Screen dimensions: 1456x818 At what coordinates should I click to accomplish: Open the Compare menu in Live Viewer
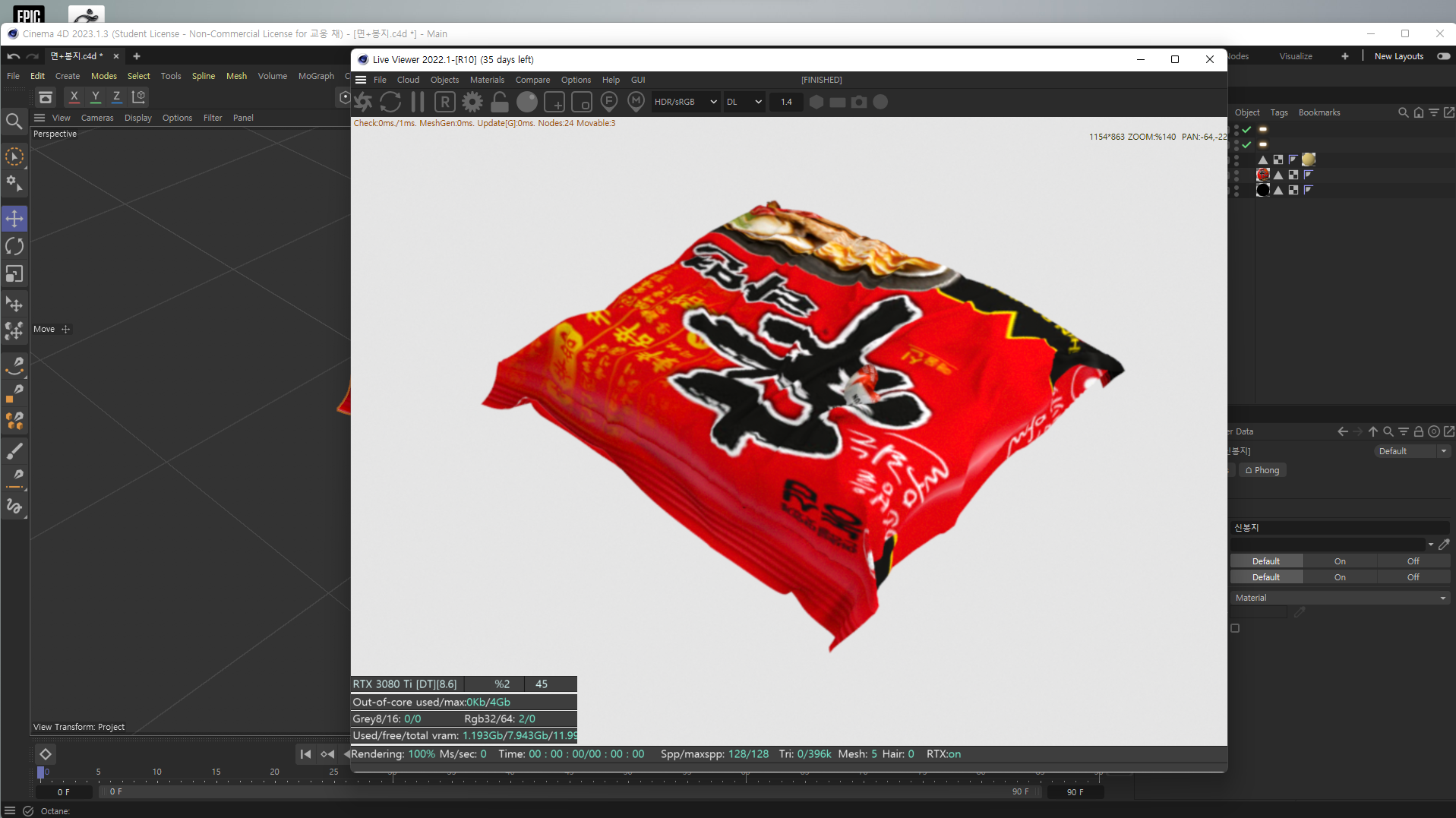(532, 80)
